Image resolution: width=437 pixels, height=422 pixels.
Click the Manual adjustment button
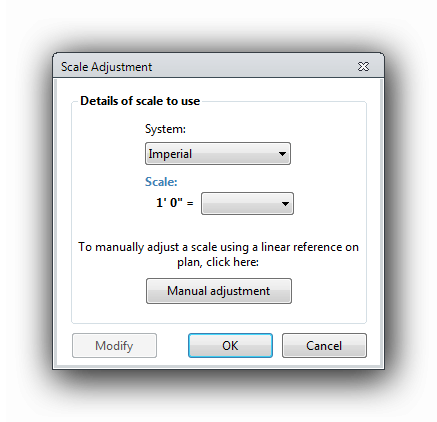point(219,291)
